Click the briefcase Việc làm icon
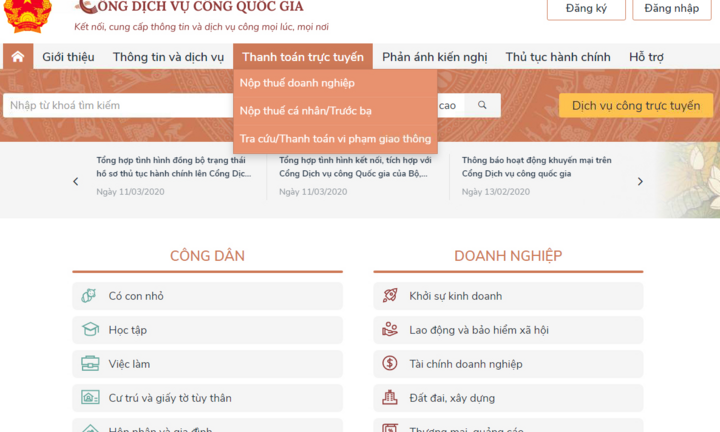This screenshot has height=432, width=720. click(x=90, y=363)
